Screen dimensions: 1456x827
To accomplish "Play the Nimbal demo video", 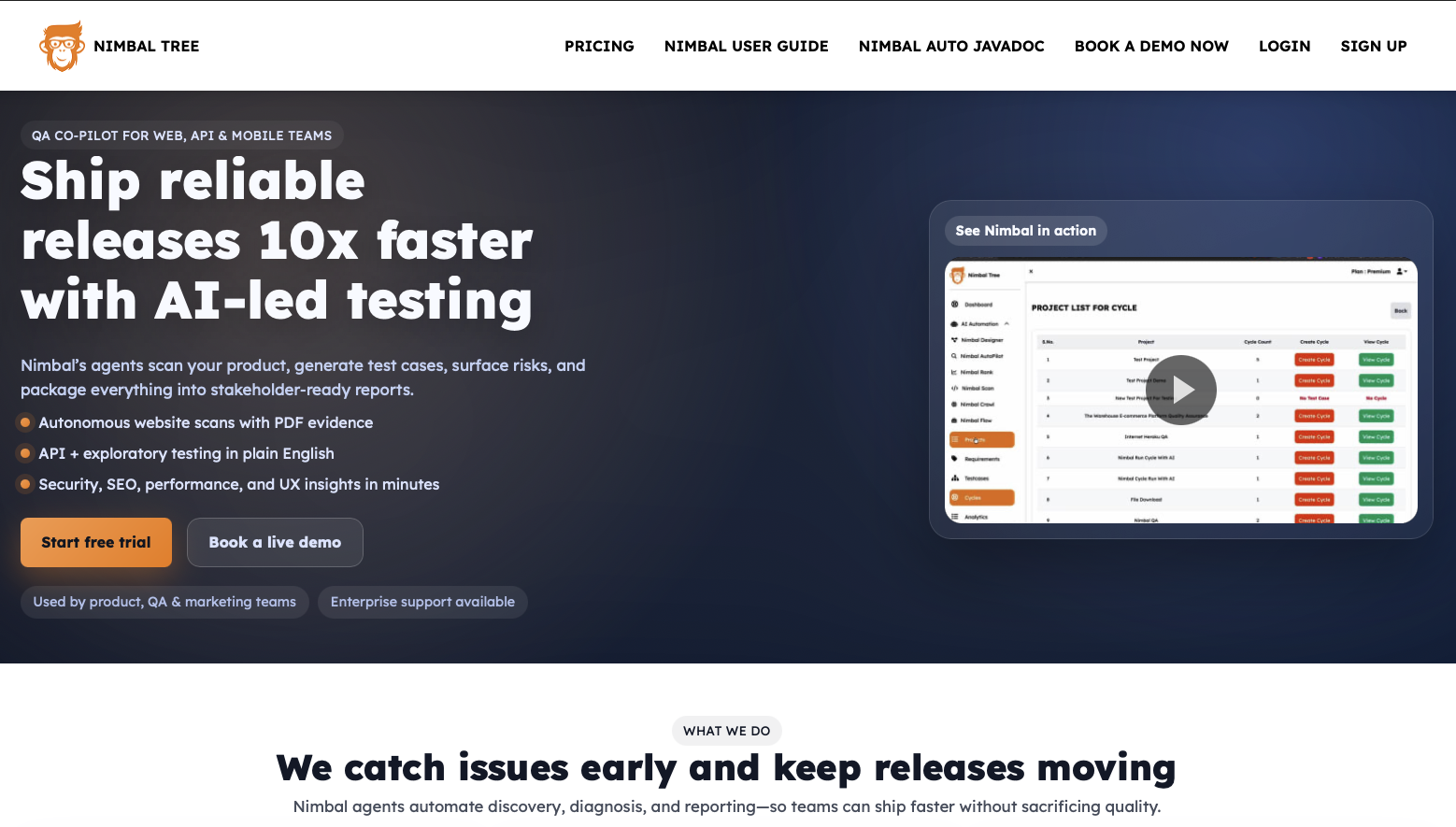I will pyautogui.click(x=1181, y=390).
